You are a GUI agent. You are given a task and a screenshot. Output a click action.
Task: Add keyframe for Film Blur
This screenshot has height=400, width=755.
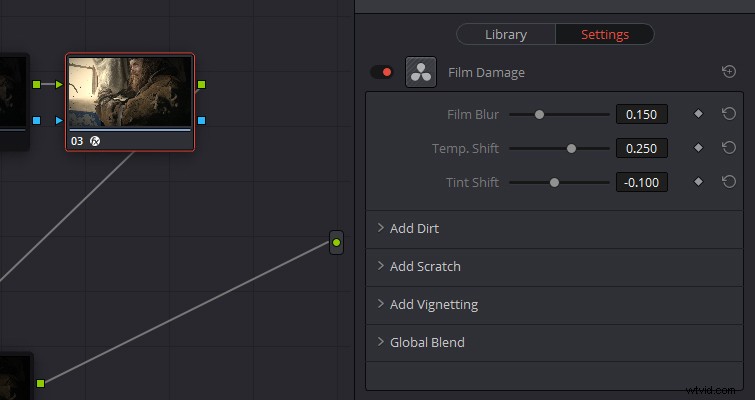click(698, 114)
